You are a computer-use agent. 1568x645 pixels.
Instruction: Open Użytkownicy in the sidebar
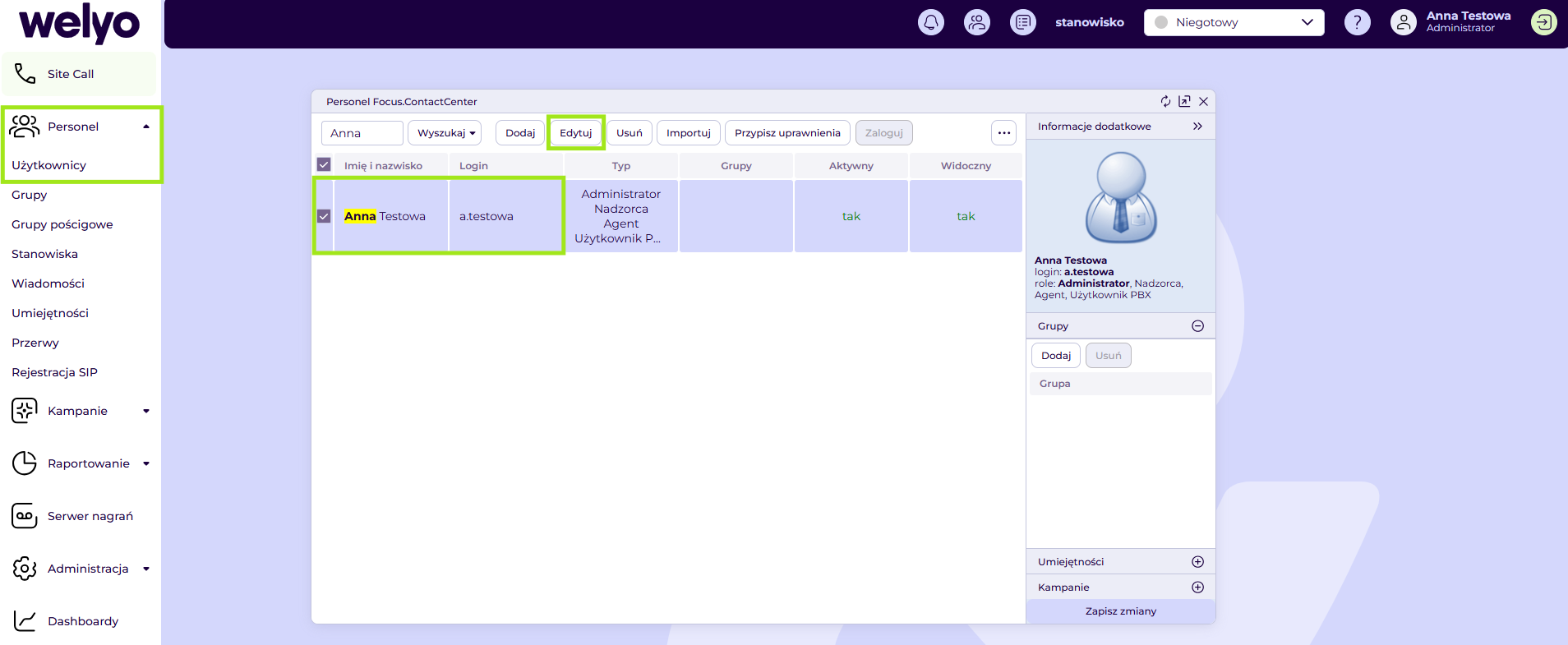[x=49, y=165]
